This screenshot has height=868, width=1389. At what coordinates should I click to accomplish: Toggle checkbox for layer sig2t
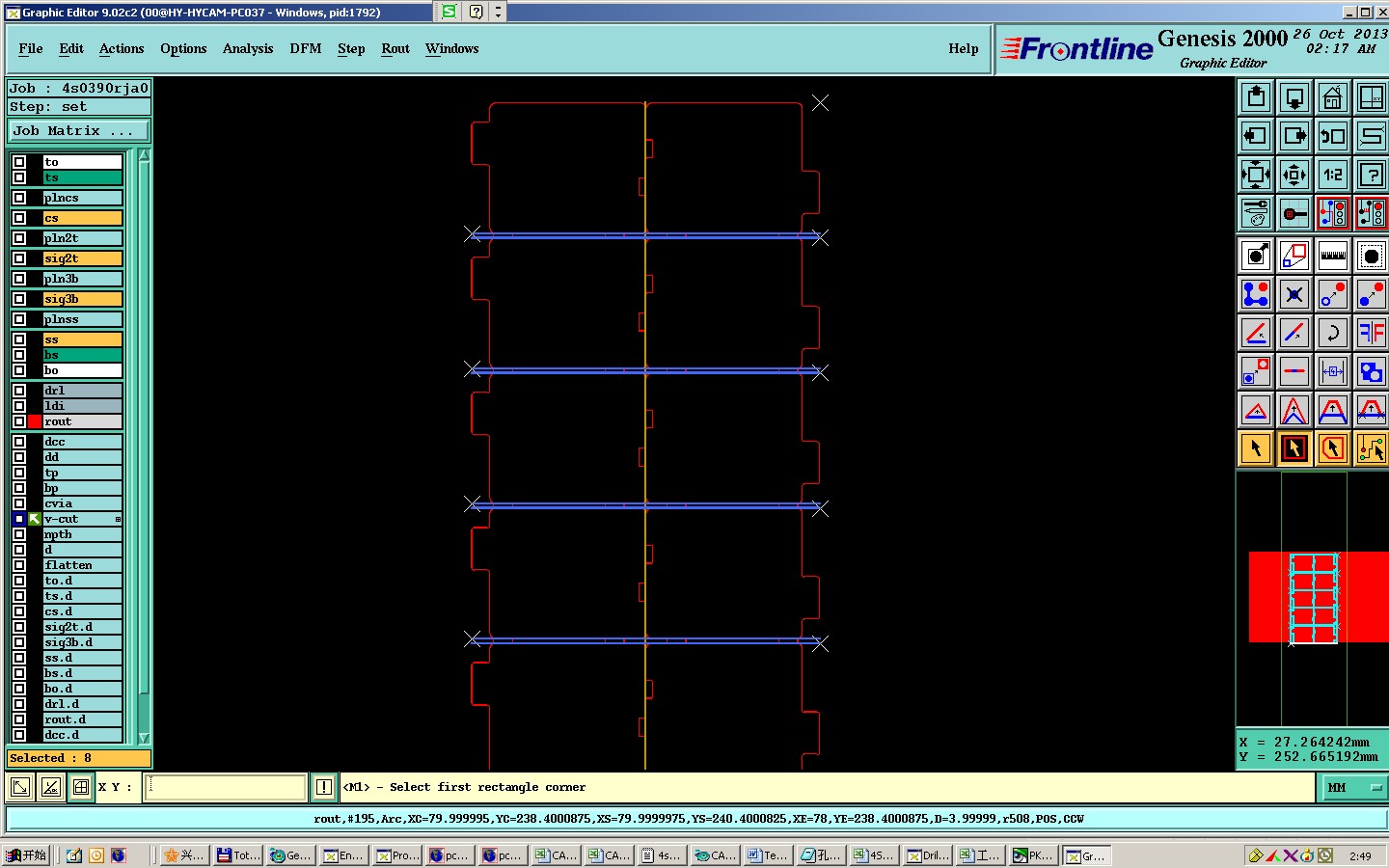[x=19, y=258]
